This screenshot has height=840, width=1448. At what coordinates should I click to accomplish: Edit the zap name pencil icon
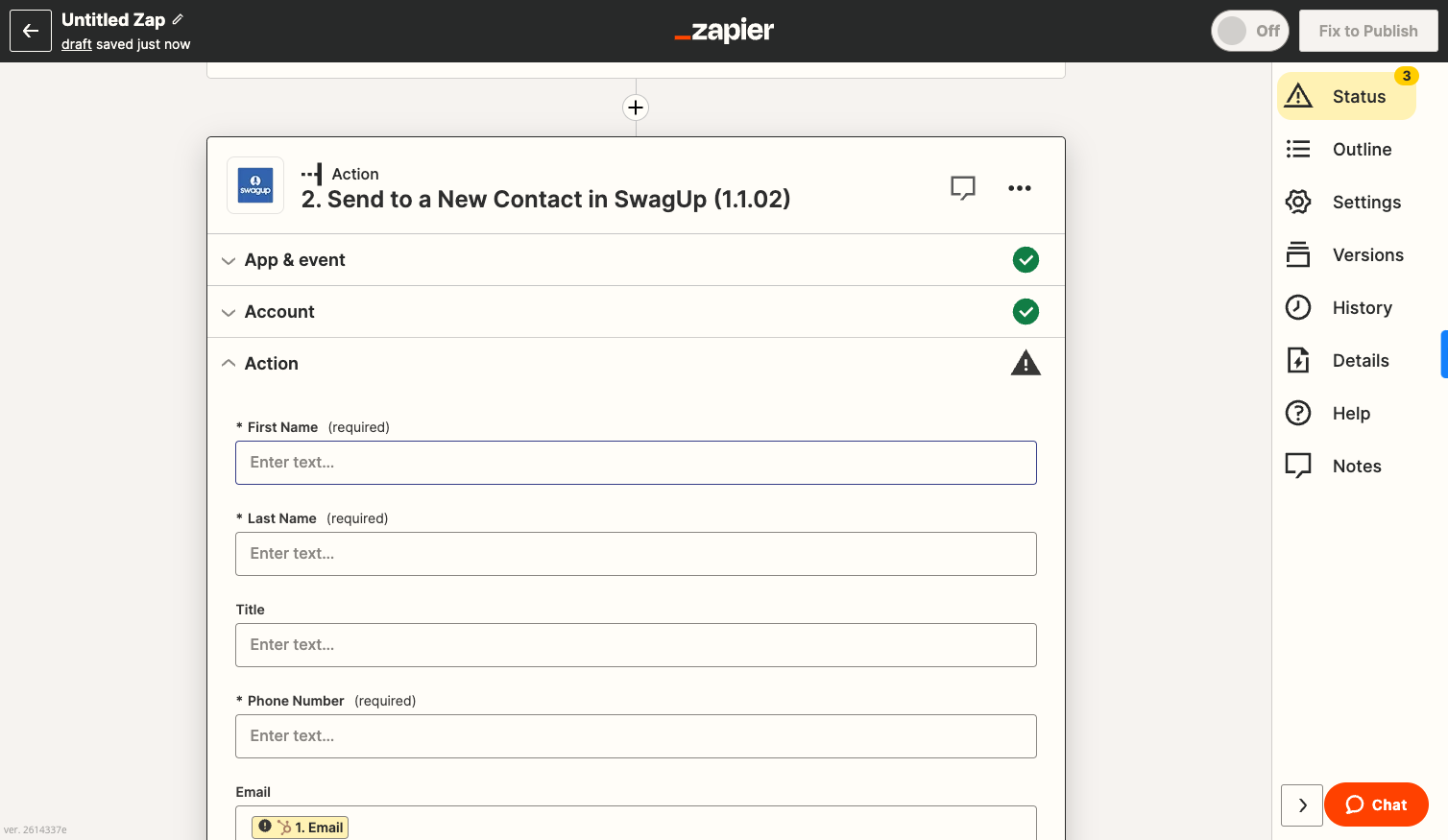pos(178,19)
